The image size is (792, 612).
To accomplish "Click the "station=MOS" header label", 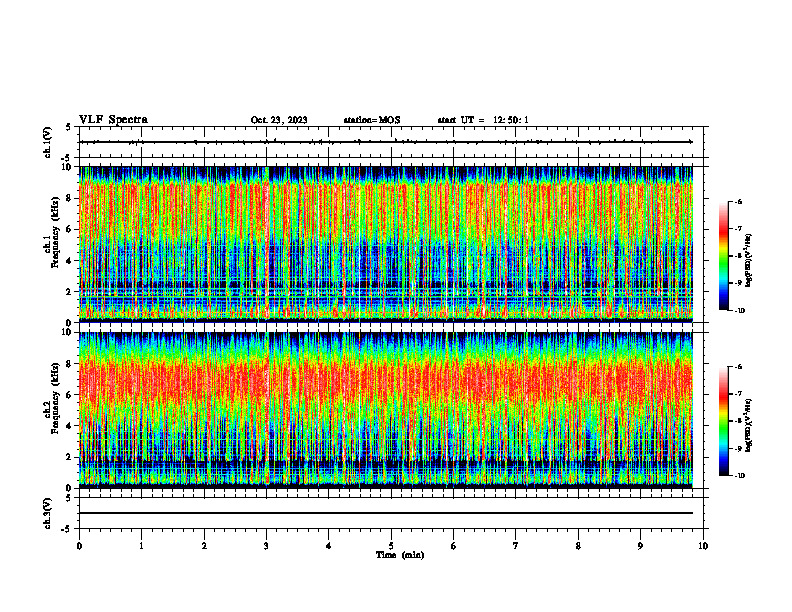I will click(x=372, y=120).
